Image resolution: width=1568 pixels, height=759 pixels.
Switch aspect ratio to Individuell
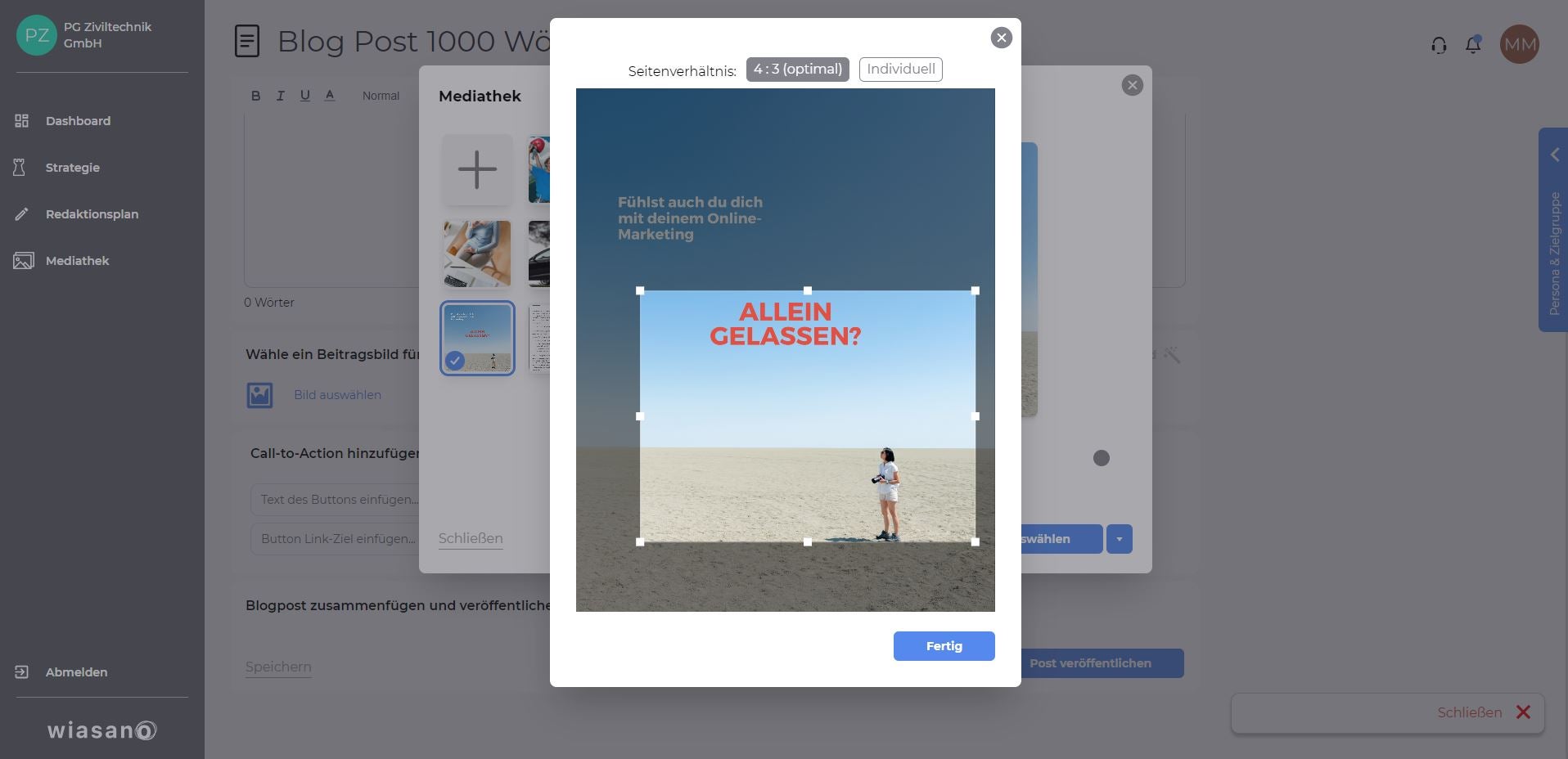900,69
